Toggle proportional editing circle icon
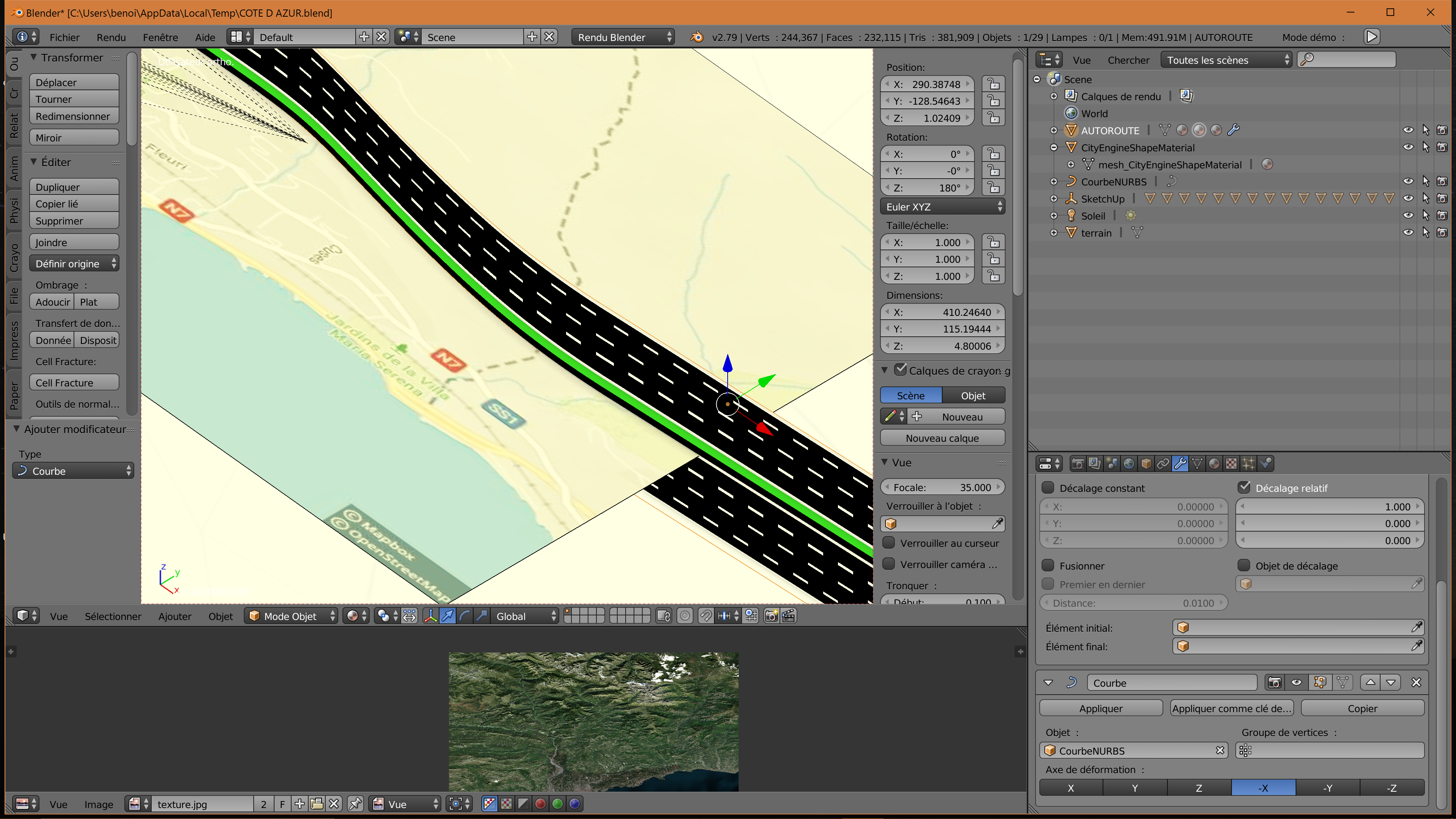Image resolution: width=1456 pixels, height=819 pixels. pos(685,615)
